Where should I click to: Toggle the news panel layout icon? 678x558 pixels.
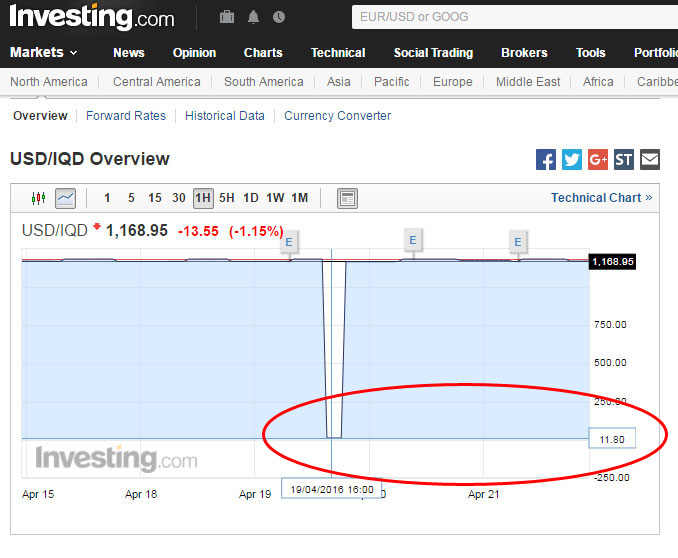coord(347,198)
